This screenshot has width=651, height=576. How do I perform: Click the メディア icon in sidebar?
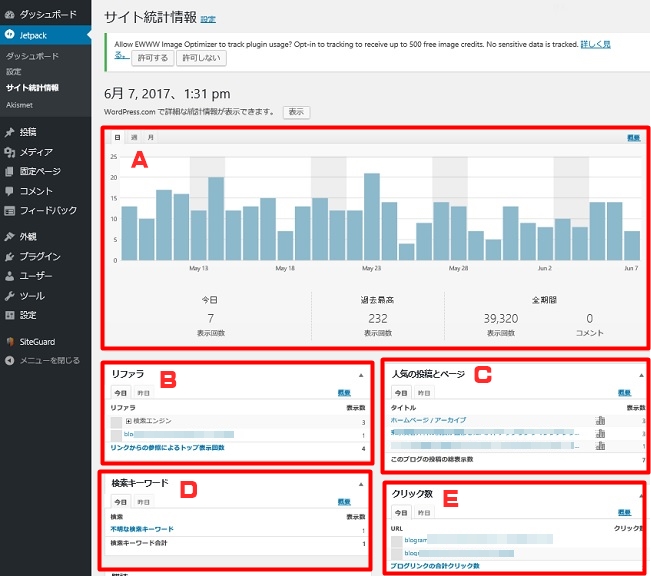(x=10, y=152)
